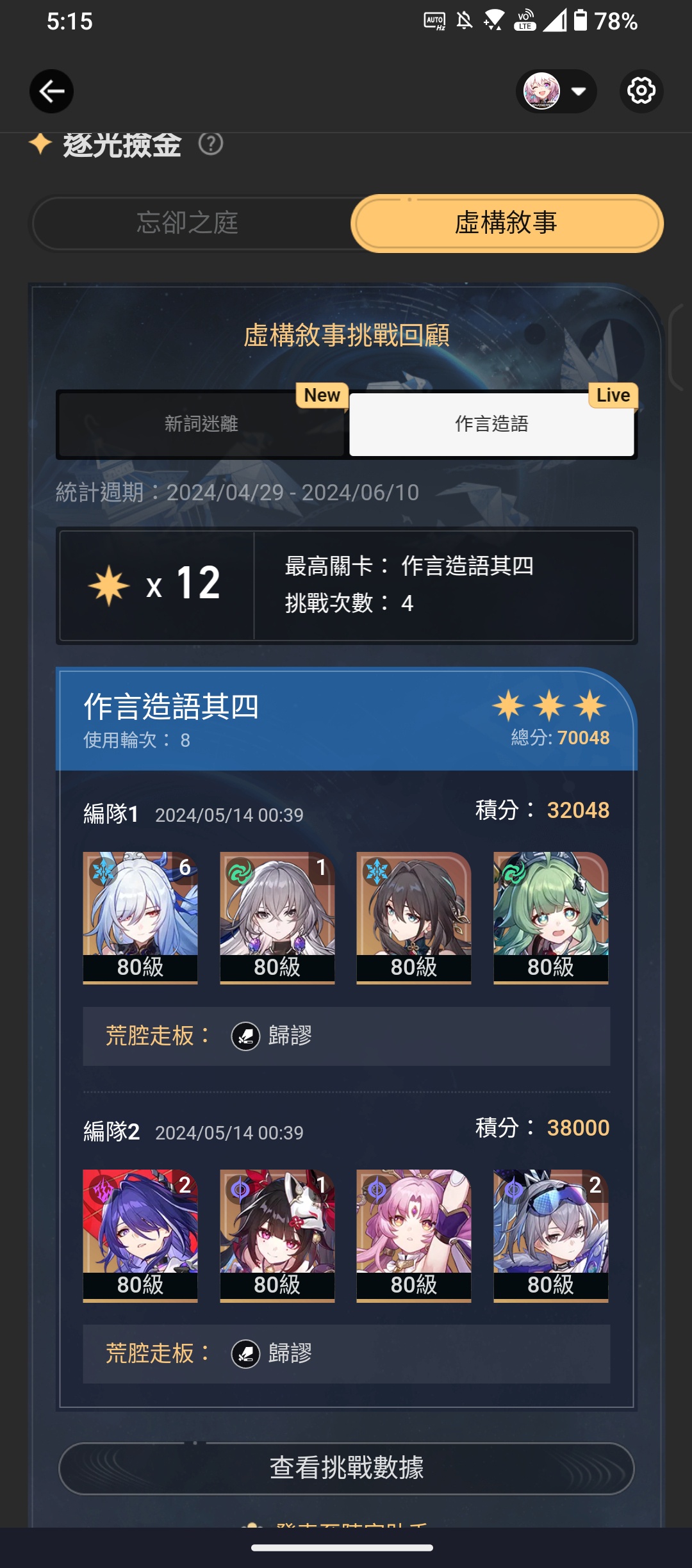Viewport: 692px width, 1568px height.
Task: Tap the three-star rating of 作言造語其四
Action: tap(549, 706)
